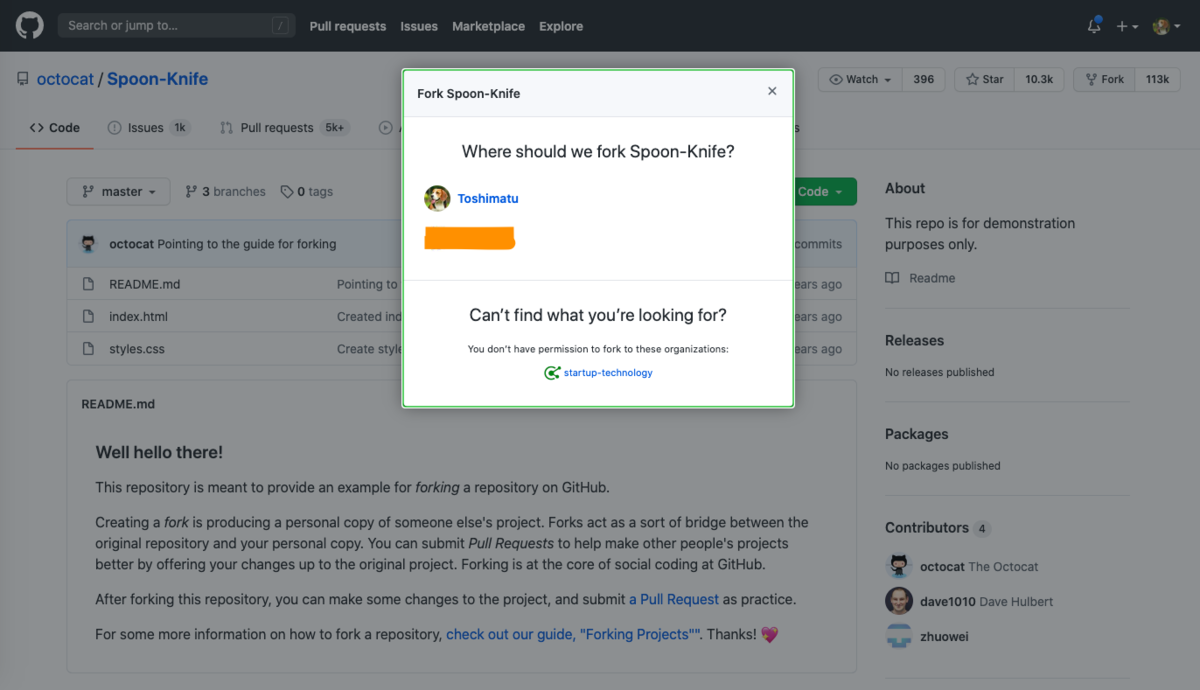Click the 3 branches link
This screenshot has width=1200, height=690.
coord(225,192)
